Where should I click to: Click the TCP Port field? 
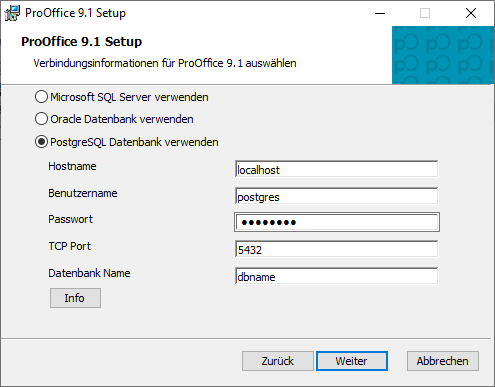tap(336, 249)
